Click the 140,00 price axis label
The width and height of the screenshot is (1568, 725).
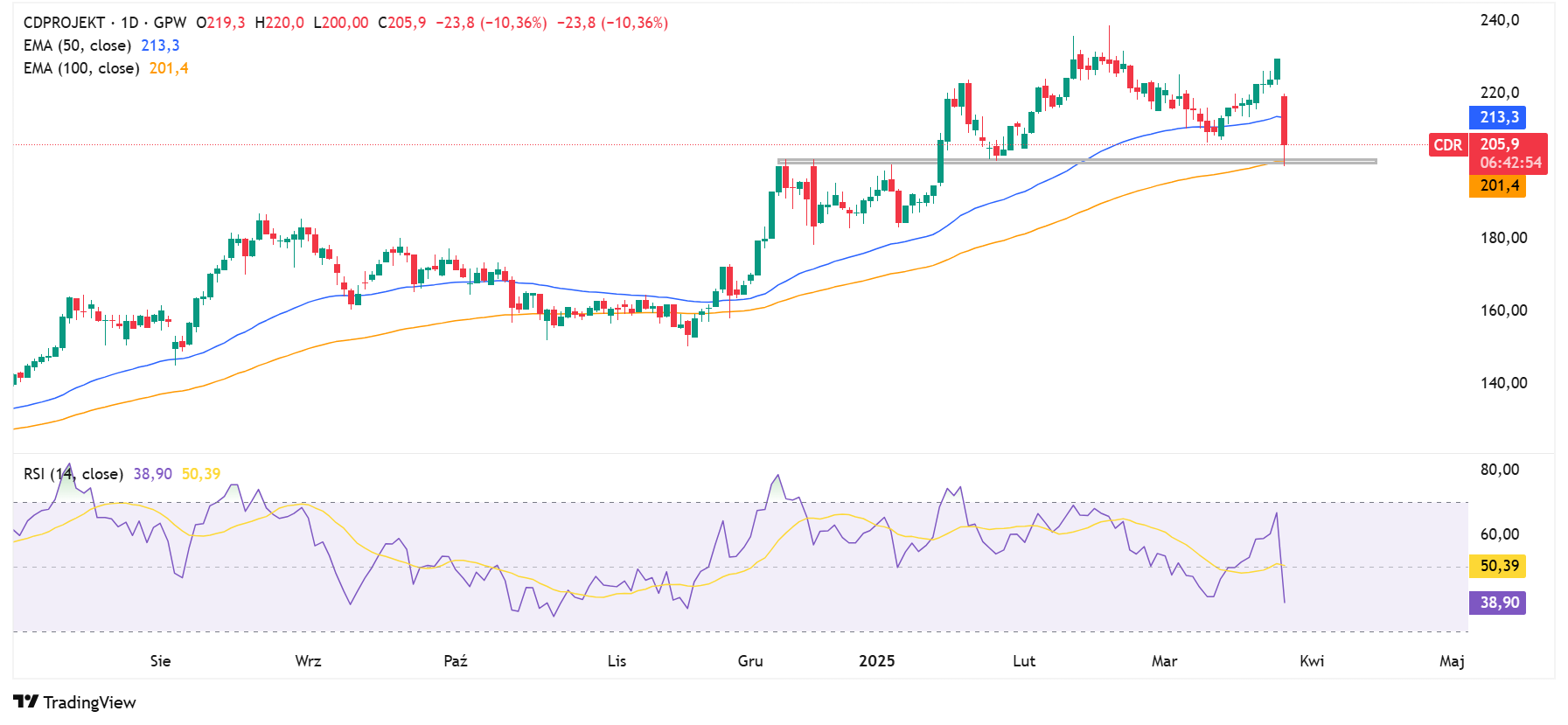pyautogui.click(x=1503, y=383)
